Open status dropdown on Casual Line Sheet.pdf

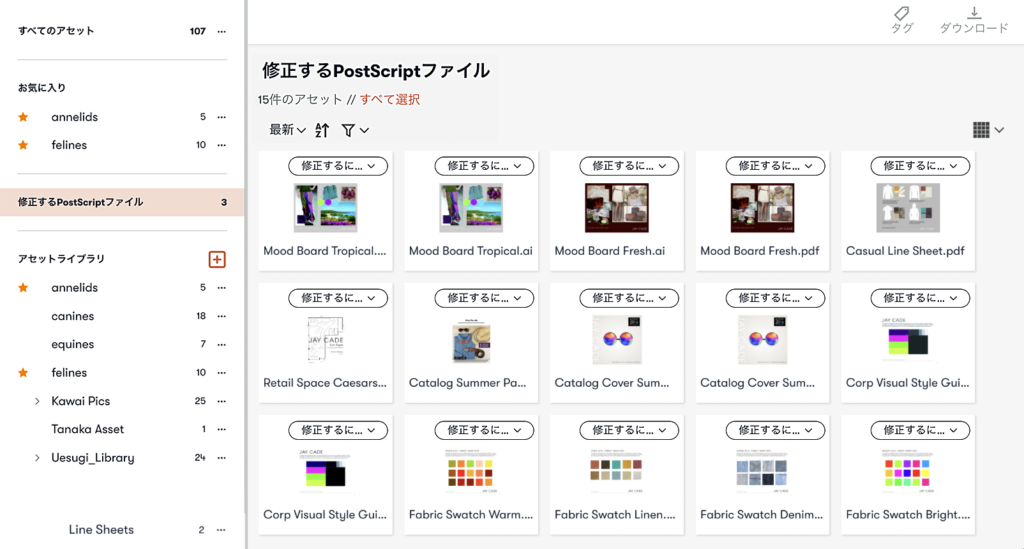click(920, 166)
